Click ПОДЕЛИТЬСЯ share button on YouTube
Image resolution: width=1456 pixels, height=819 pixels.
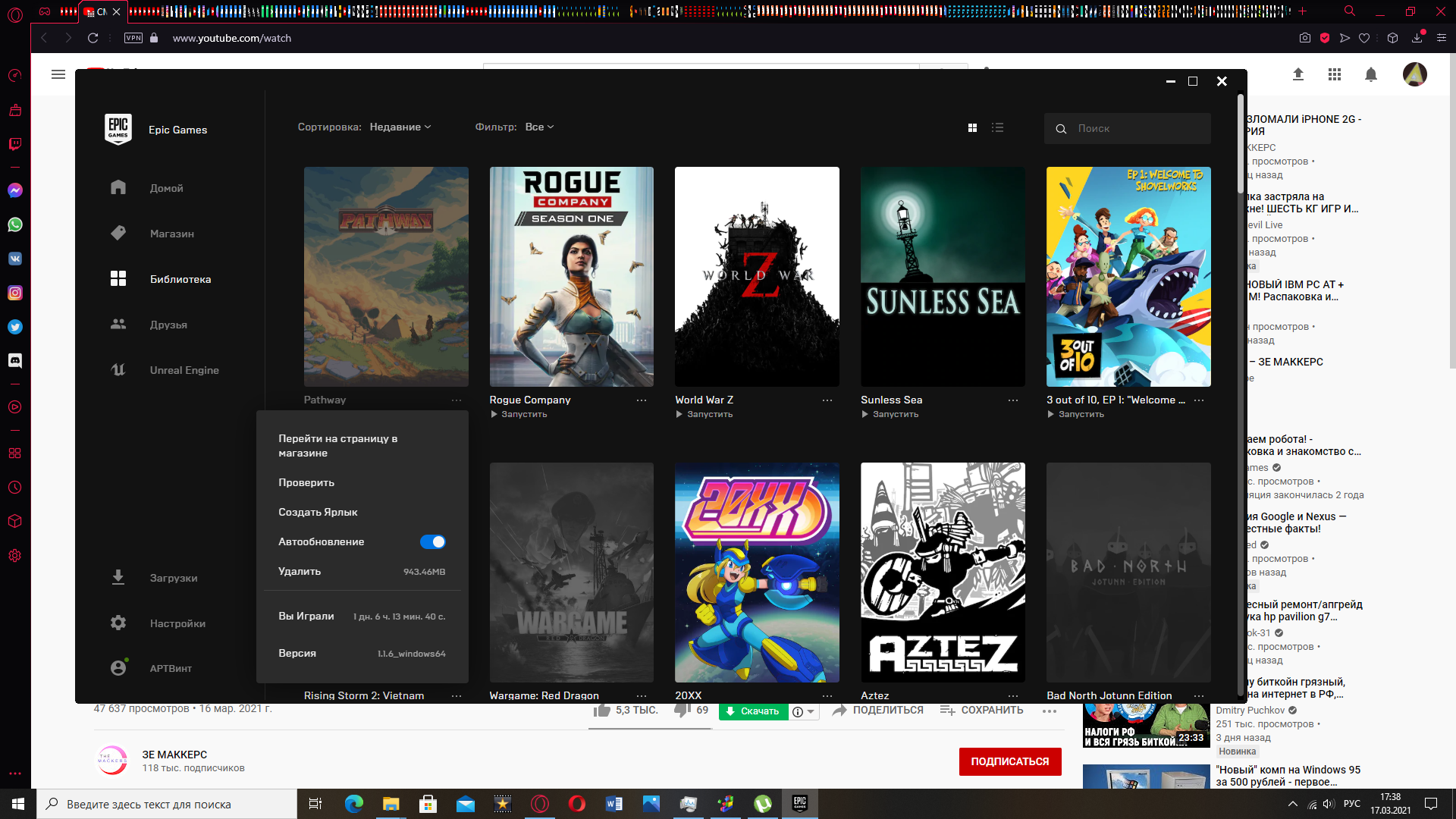(877, 711)
